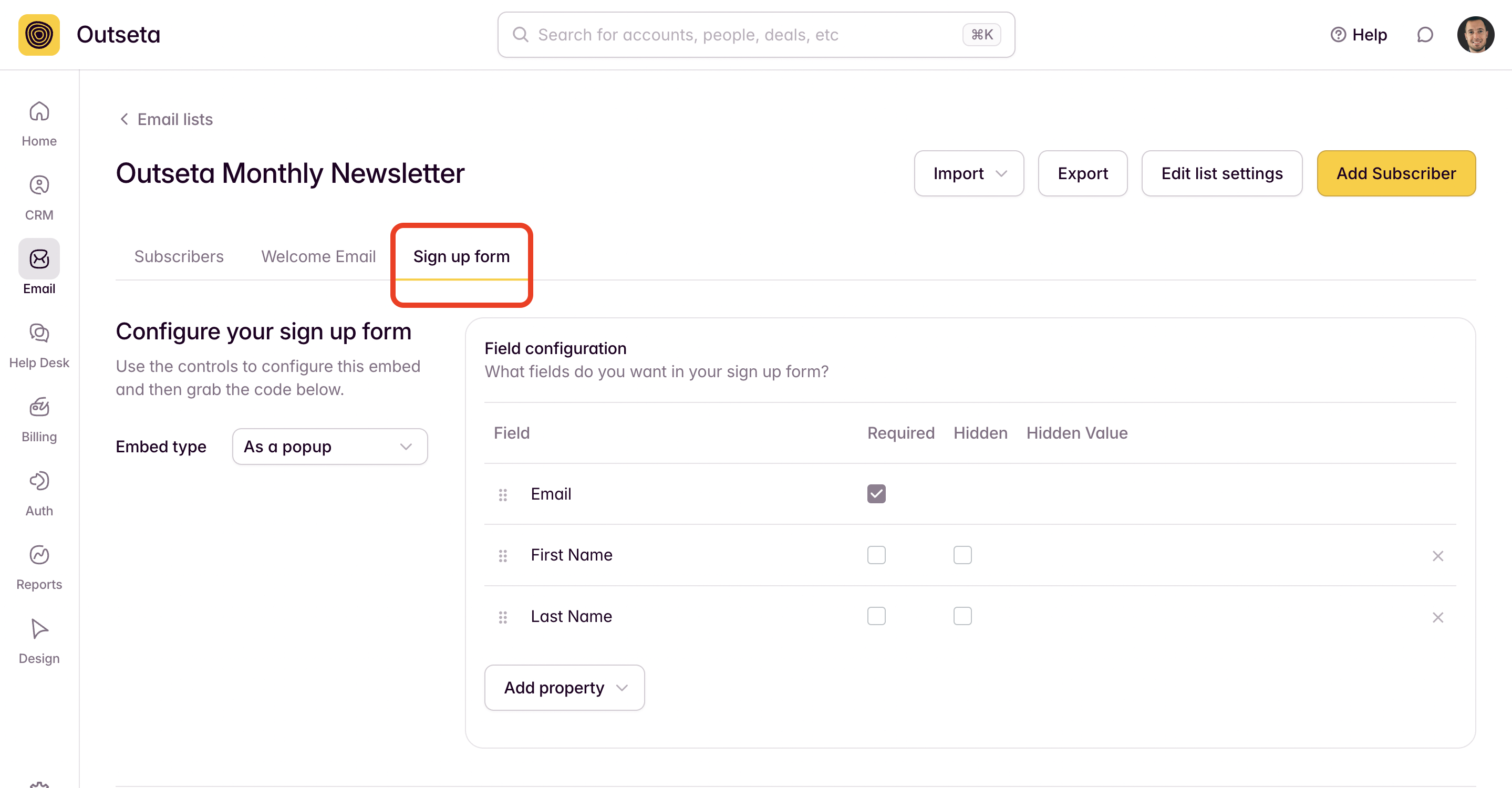Open the Embed type dropdown
The image size is (1512, 788).
click(329, 447)
